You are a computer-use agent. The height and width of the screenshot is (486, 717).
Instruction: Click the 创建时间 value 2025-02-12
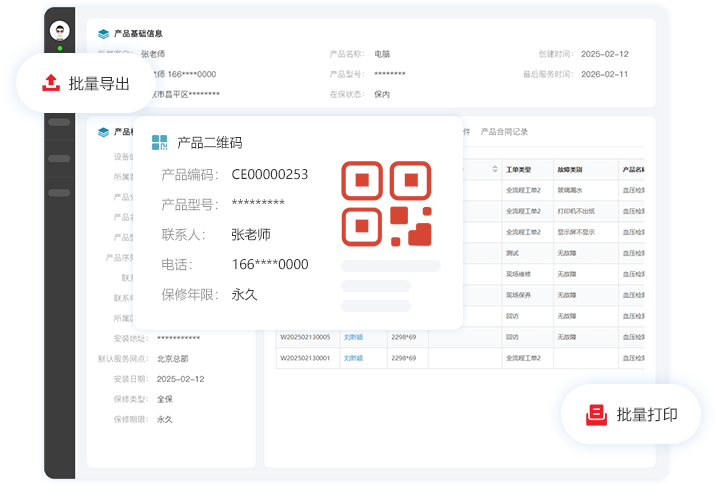point(605,54)
